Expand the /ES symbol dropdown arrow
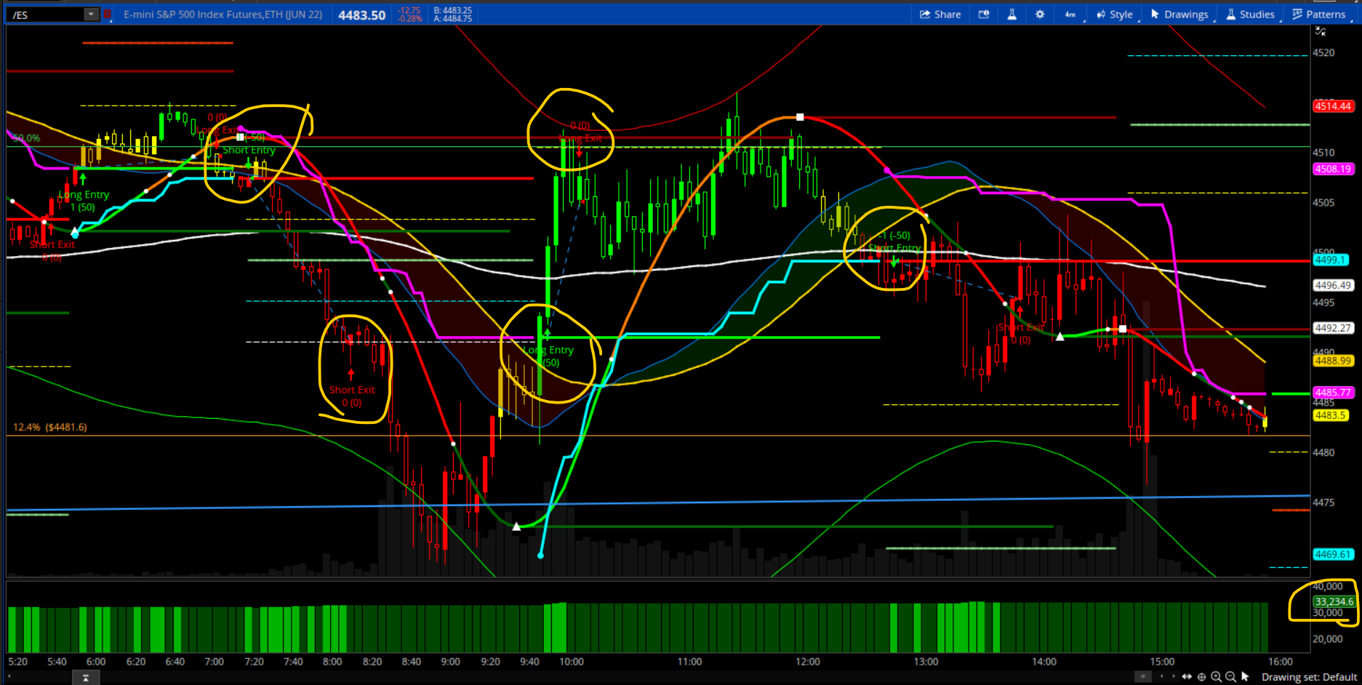 click(x=91, y=14)
